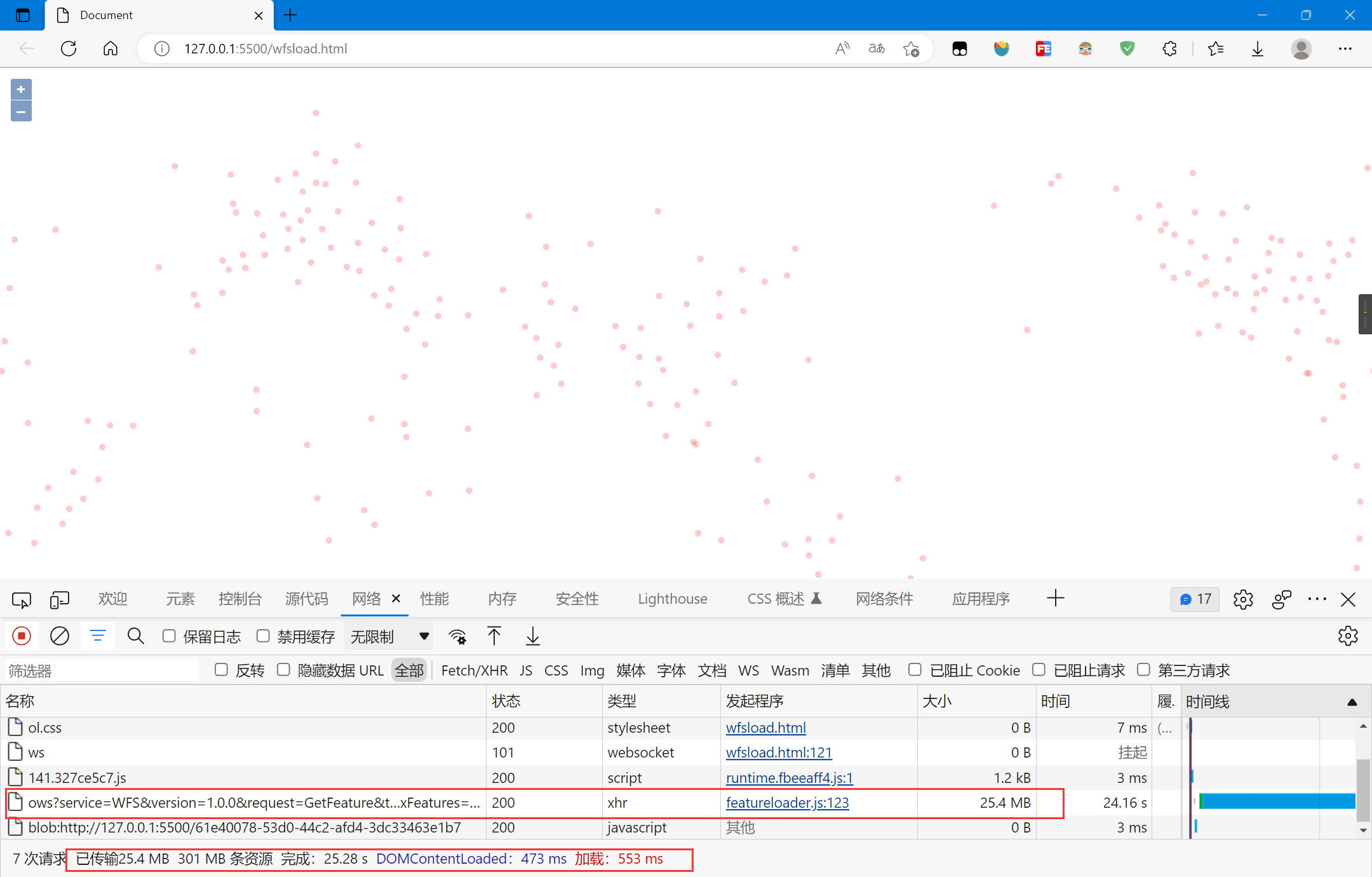This screenshot has height=877, width=1372.
Task: Open the 17 issues counter badge
Action: [x=1195, y=599]
